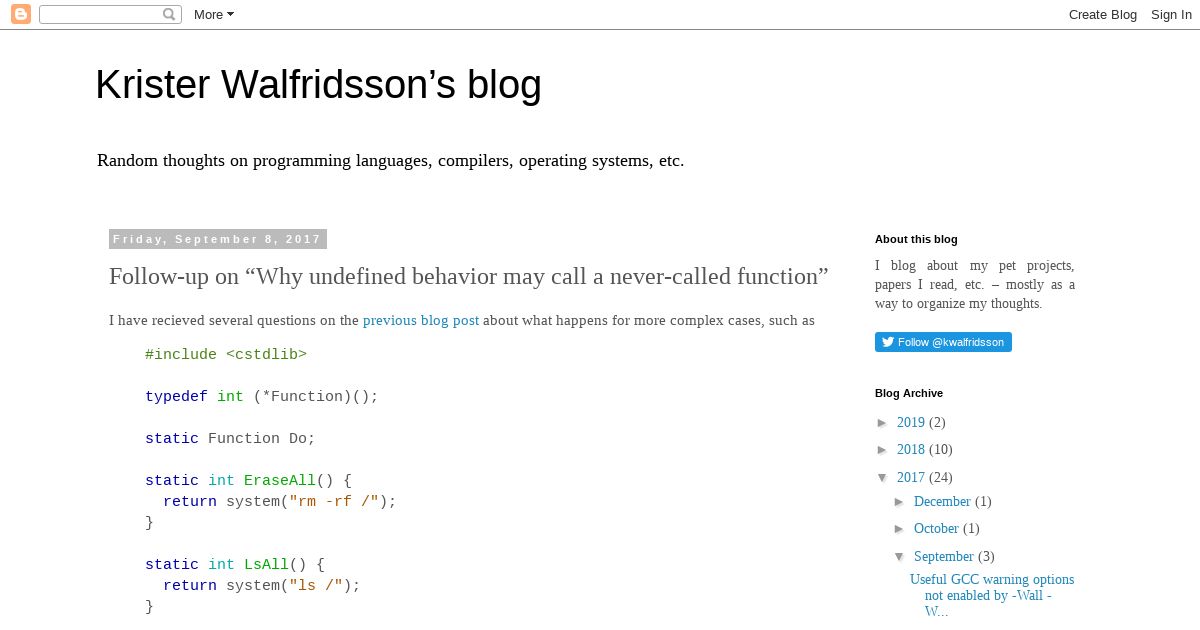Collapse the September archive month
The width and height of the screenshot is (1200, 630).
(x=900, y=557)
